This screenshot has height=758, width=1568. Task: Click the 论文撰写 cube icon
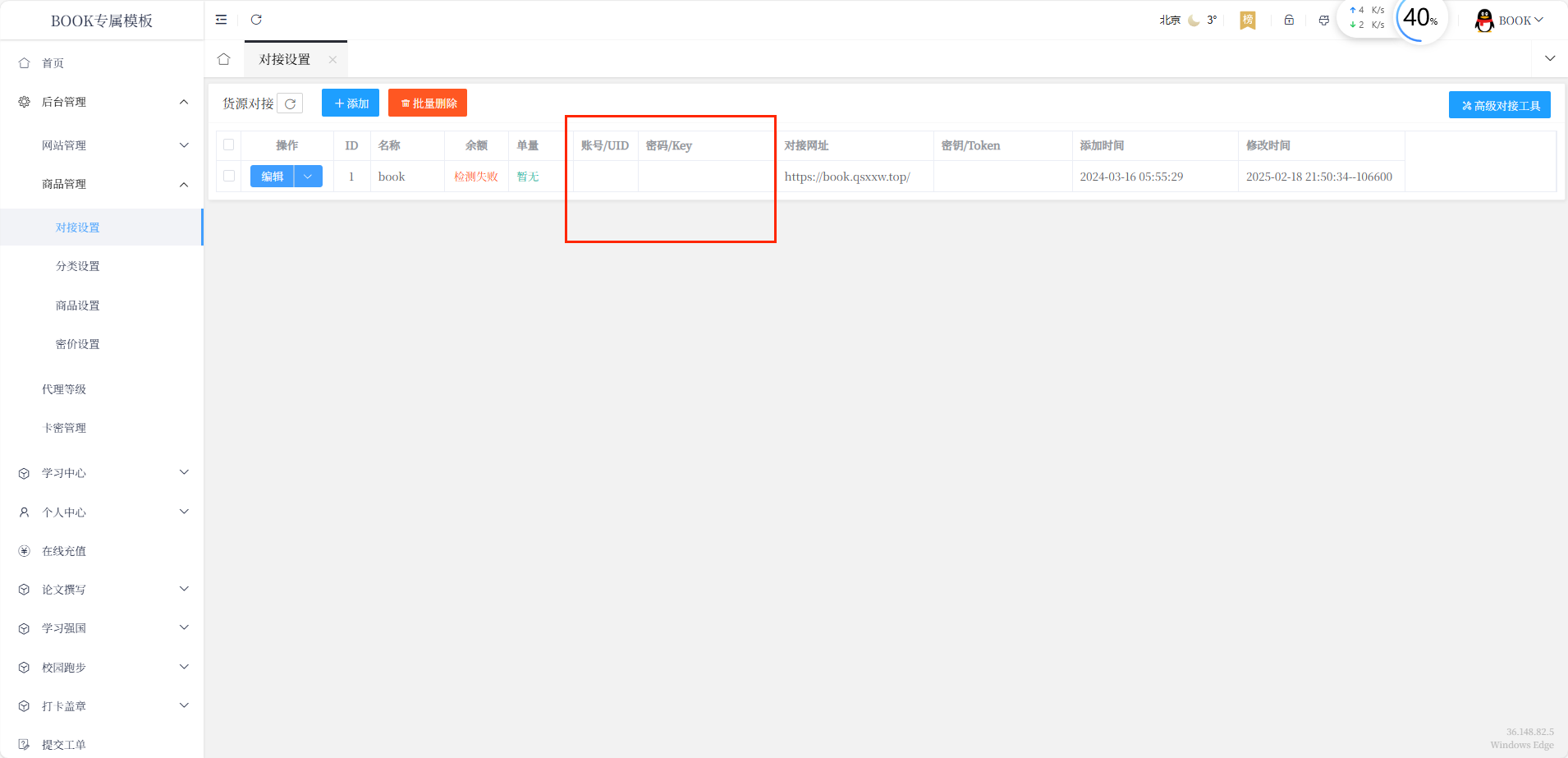(x=25, y=590)
